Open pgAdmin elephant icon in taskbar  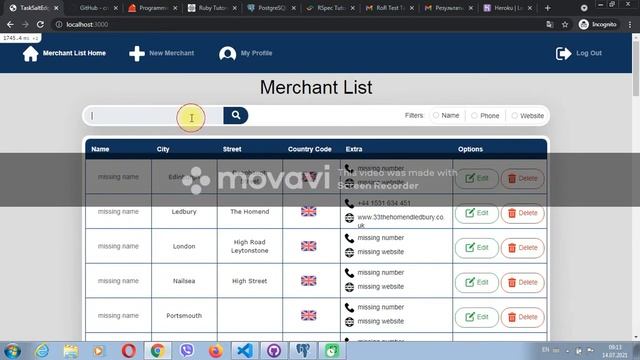coord(303,351)
